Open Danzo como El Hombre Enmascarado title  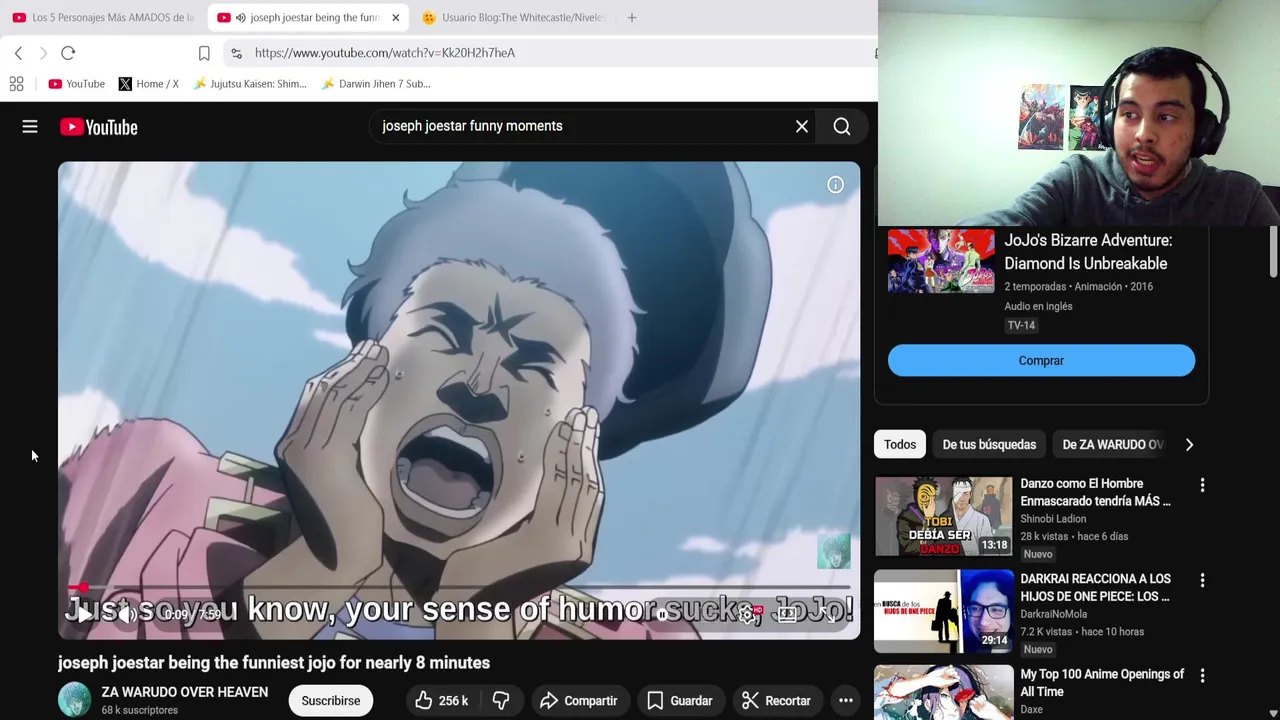tap(1095, 492)
